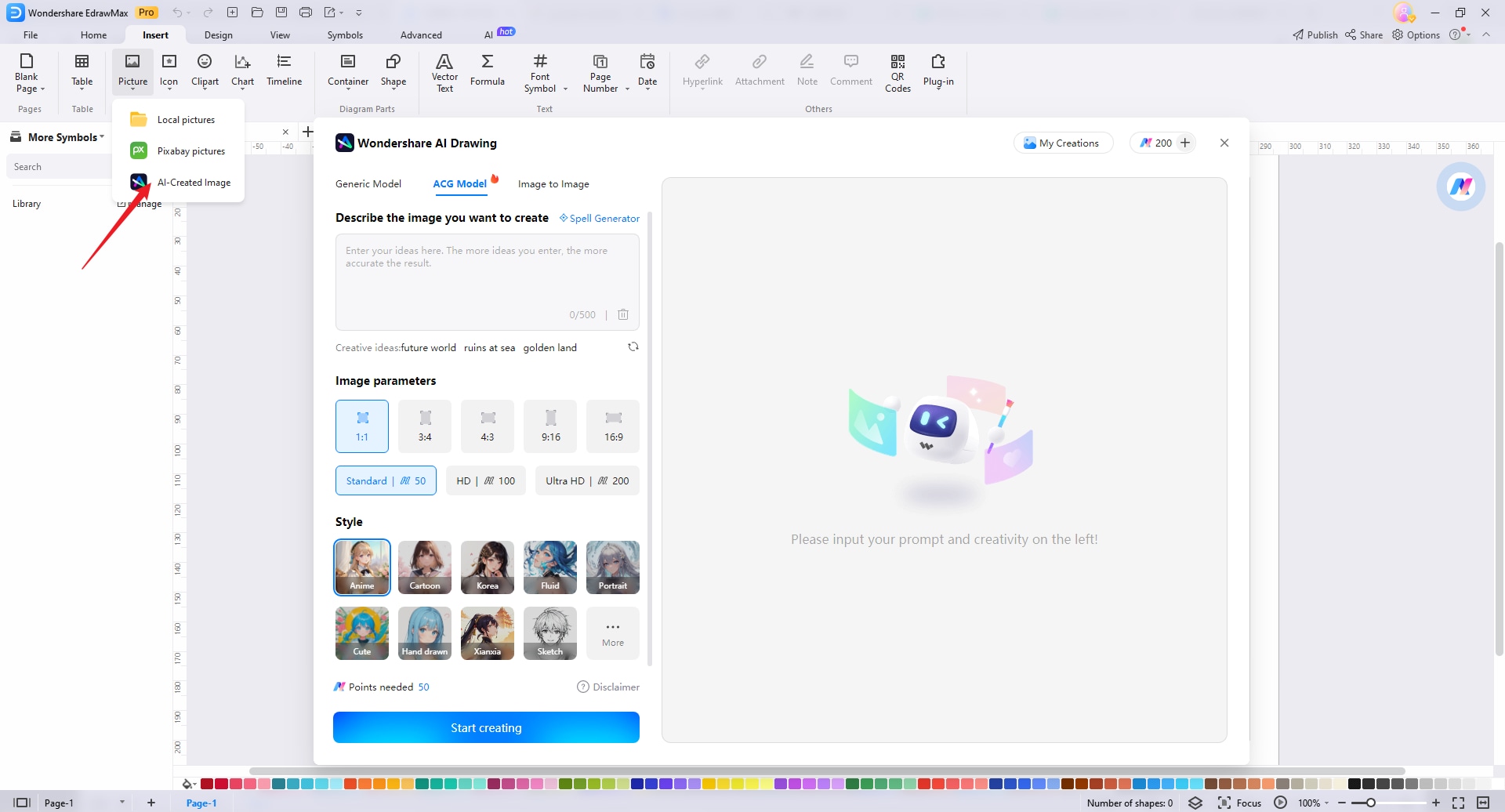Switch to the Image to Image tab

(x=553, y=184)
